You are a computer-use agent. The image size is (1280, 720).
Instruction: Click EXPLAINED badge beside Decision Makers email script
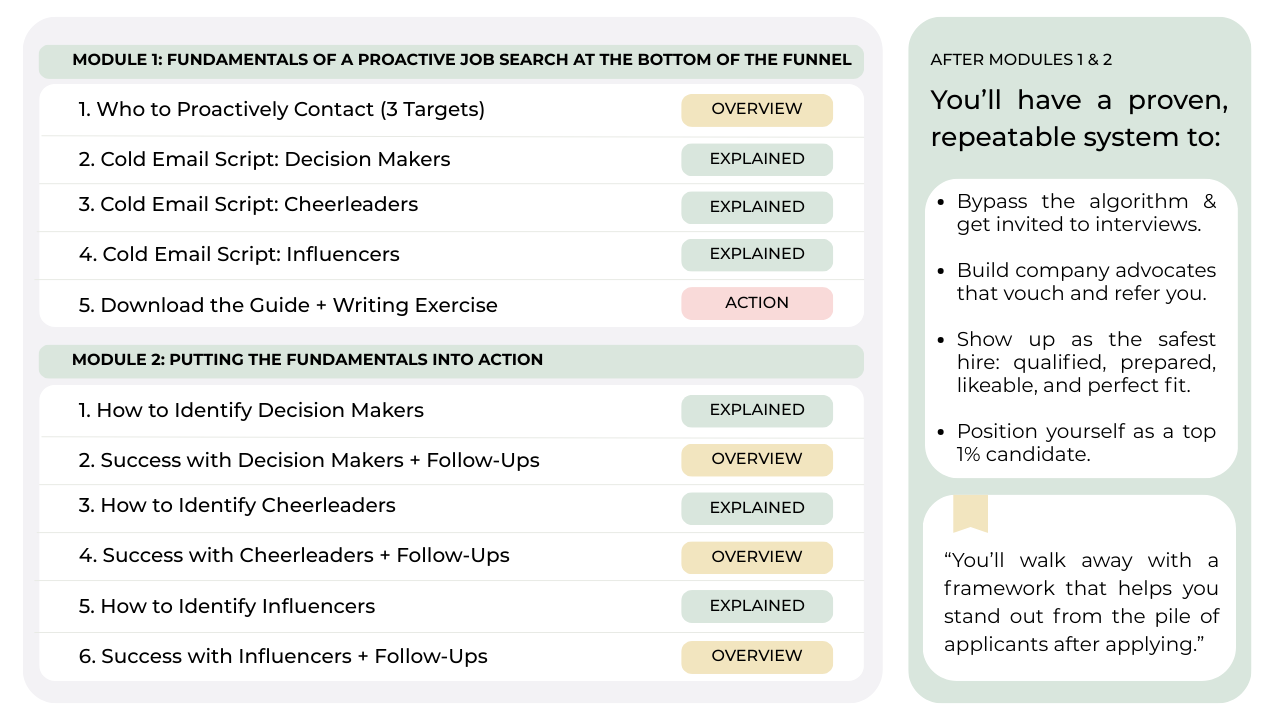coord(757,159)
